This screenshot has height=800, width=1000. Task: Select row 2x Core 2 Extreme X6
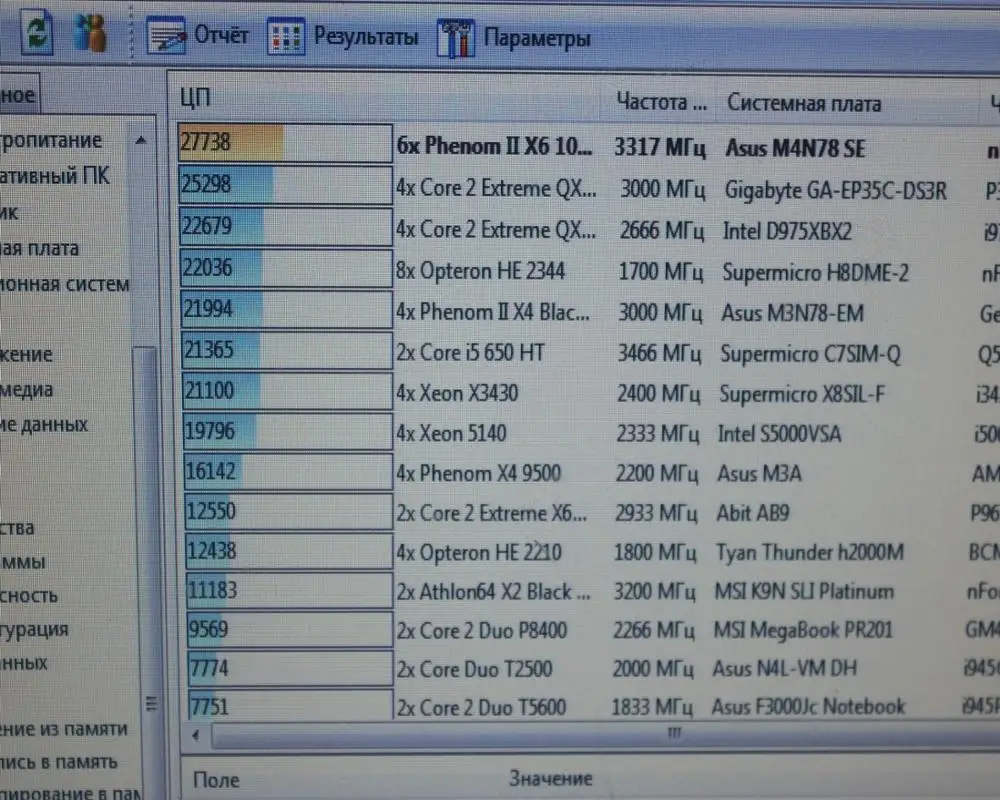pyautogui.click(x=592, y=512)
